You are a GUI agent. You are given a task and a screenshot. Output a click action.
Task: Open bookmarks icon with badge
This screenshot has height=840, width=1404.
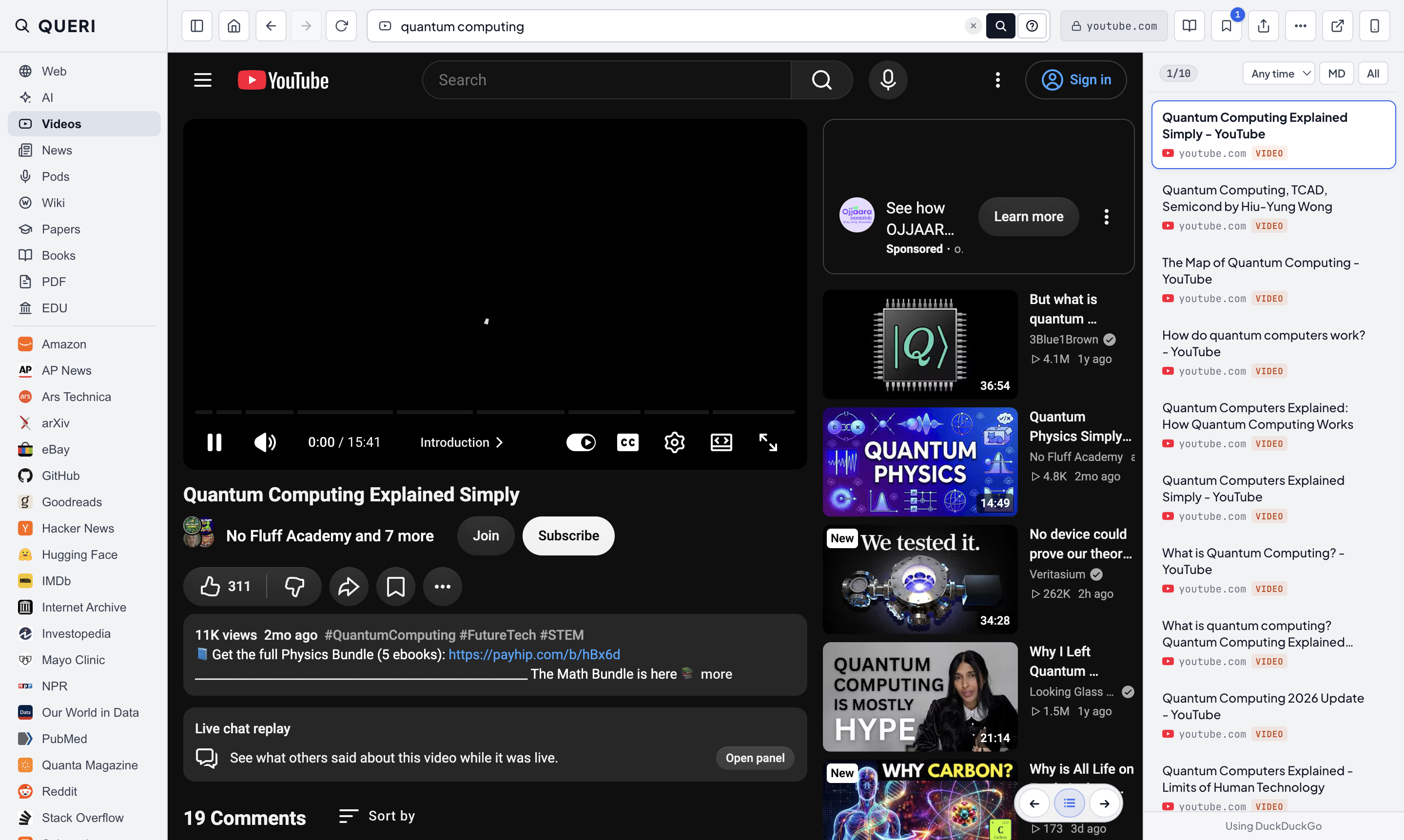pyautogui.click(x=1226, y=26)
